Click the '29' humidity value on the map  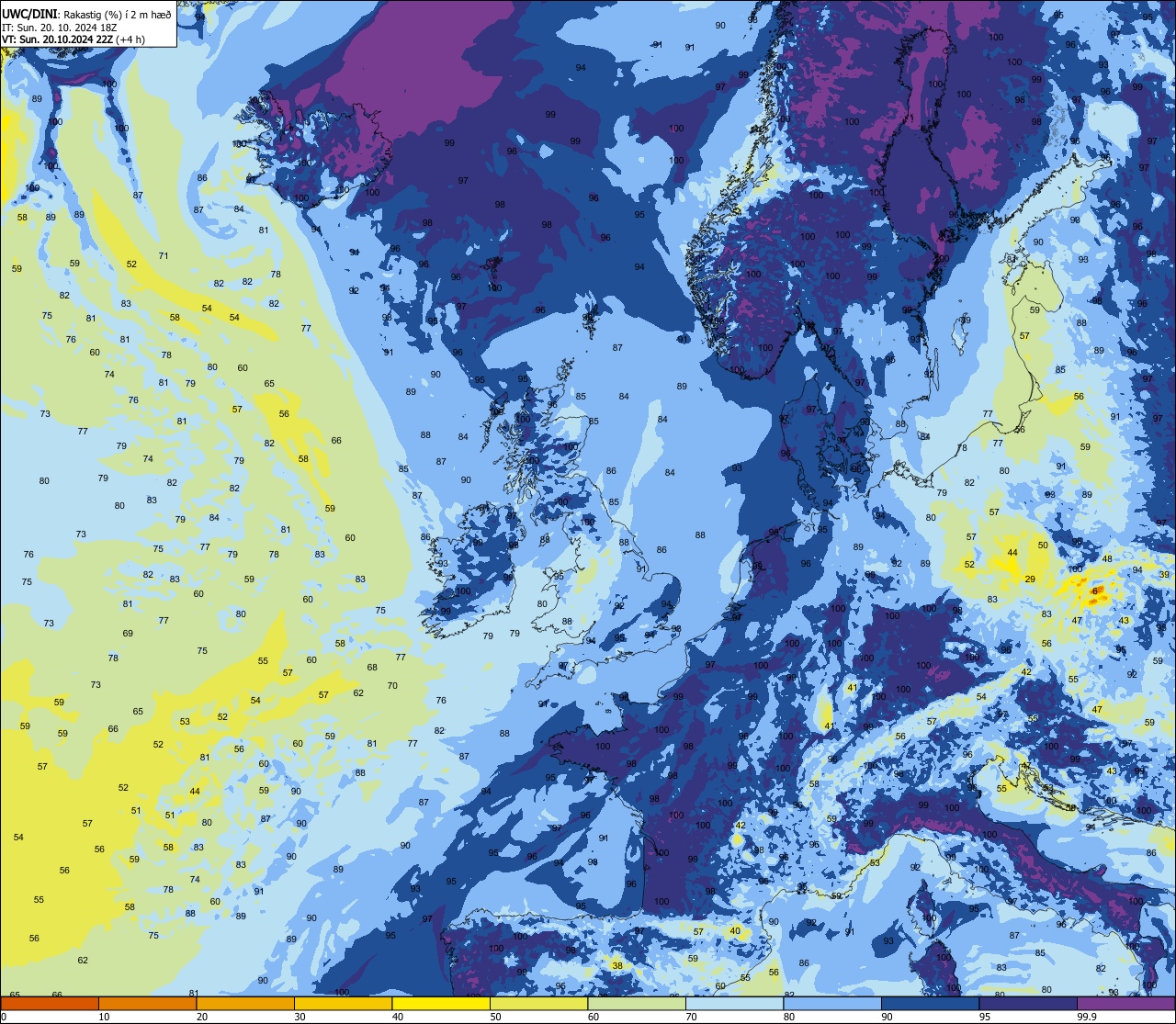tap(1030, 579)
